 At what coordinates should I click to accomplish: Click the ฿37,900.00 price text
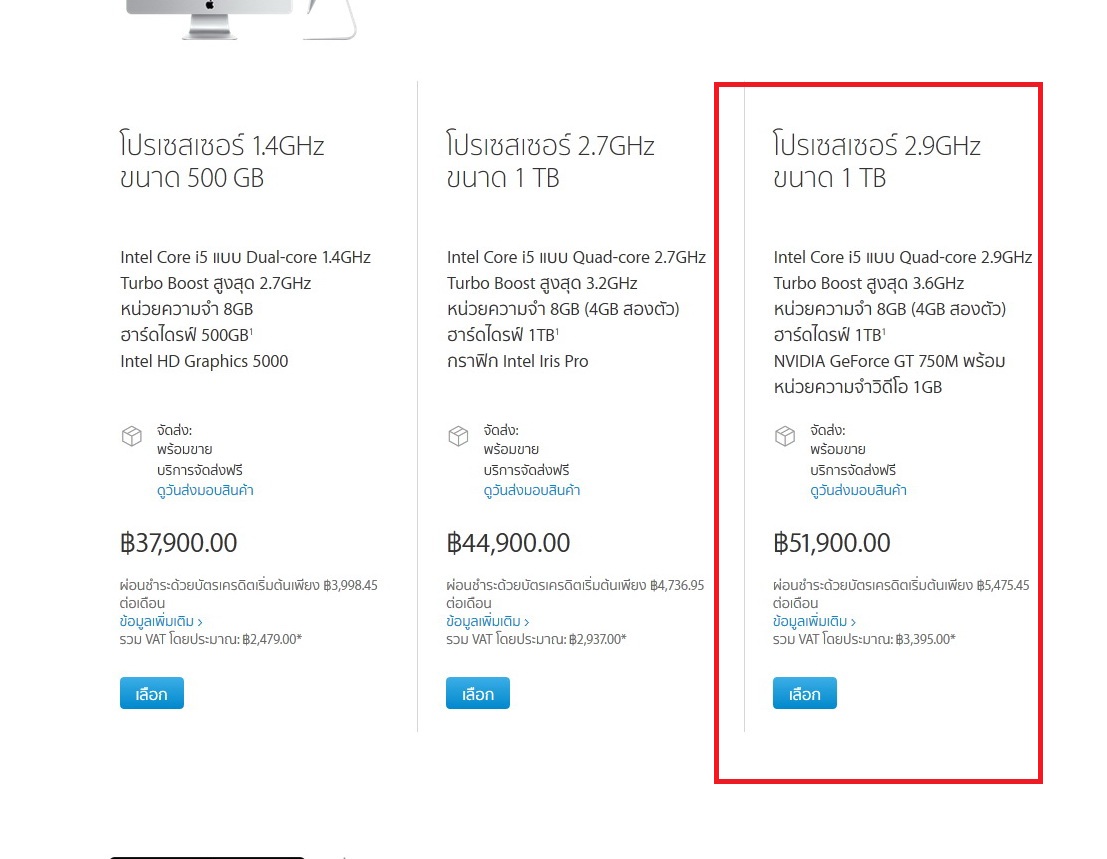(178, 543)
